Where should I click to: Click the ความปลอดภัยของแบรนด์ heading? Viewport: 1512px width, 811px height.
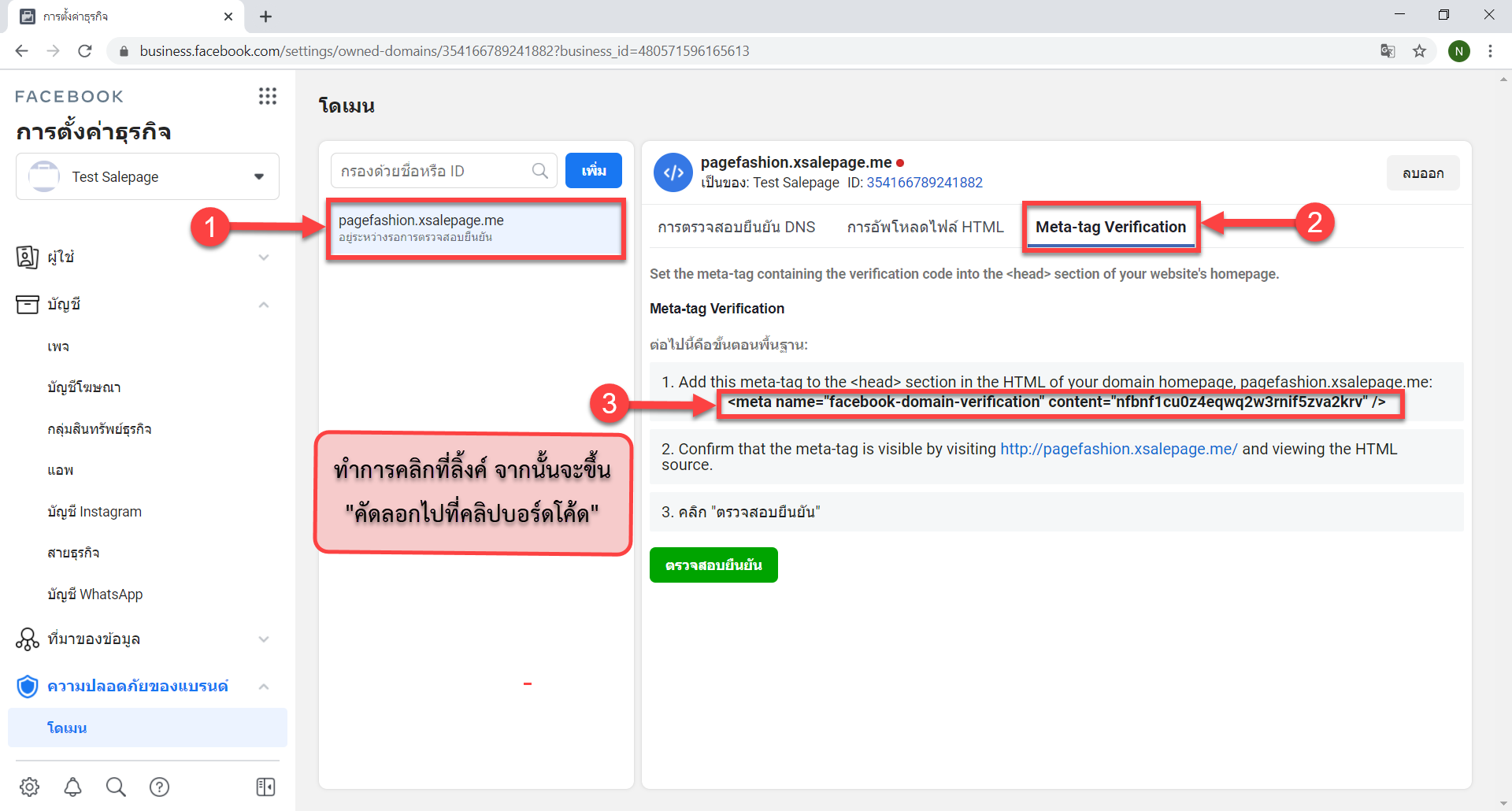point(138,686)
